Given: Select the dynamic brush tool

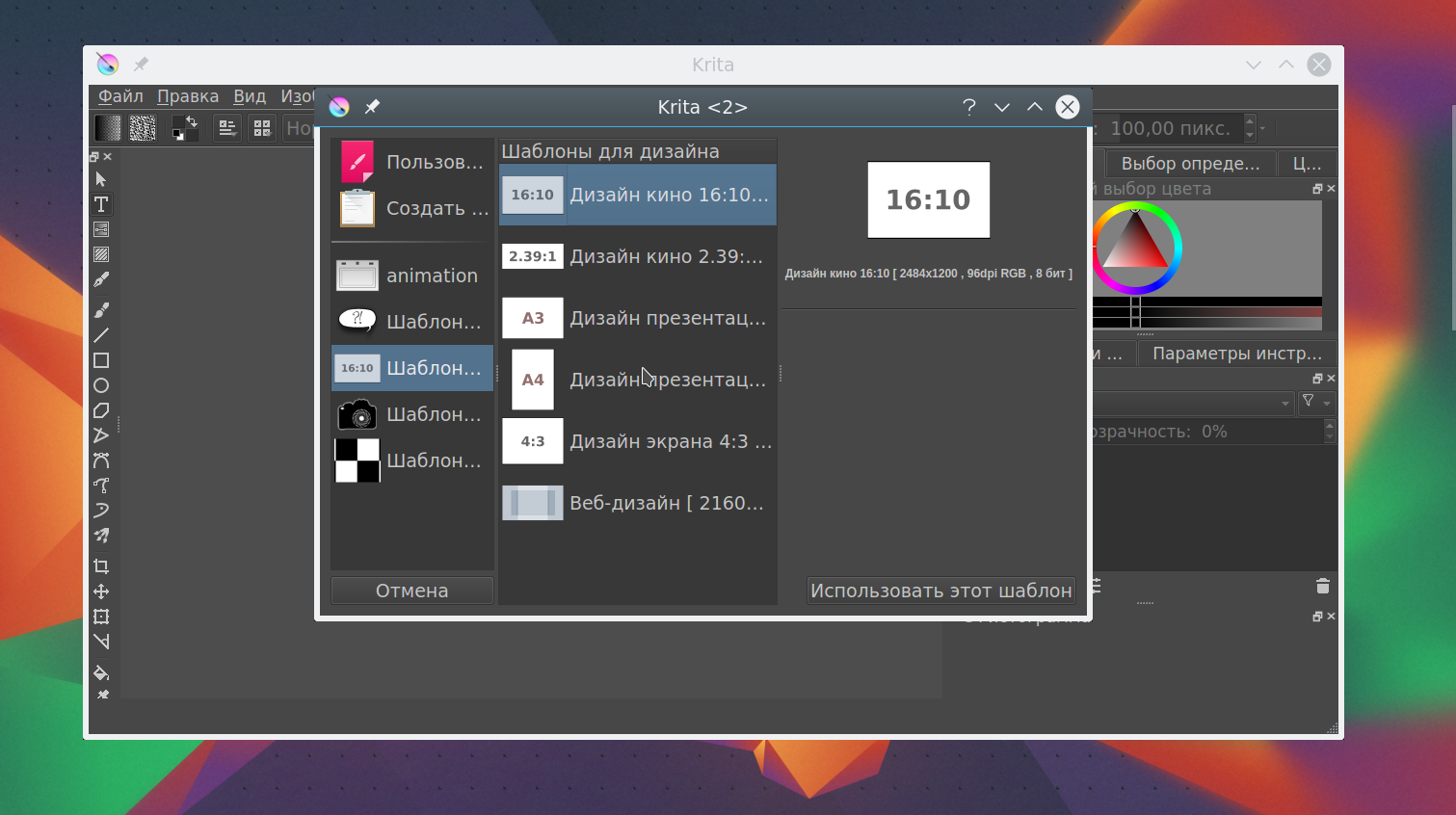Looking at the screenshot, I should 101,511.
